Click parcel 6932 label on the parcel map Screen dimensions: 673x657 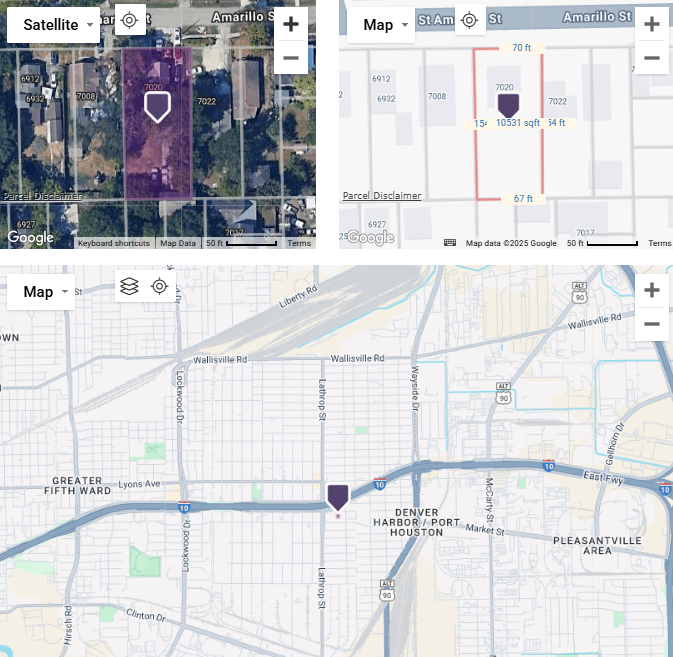click(386, 99)
